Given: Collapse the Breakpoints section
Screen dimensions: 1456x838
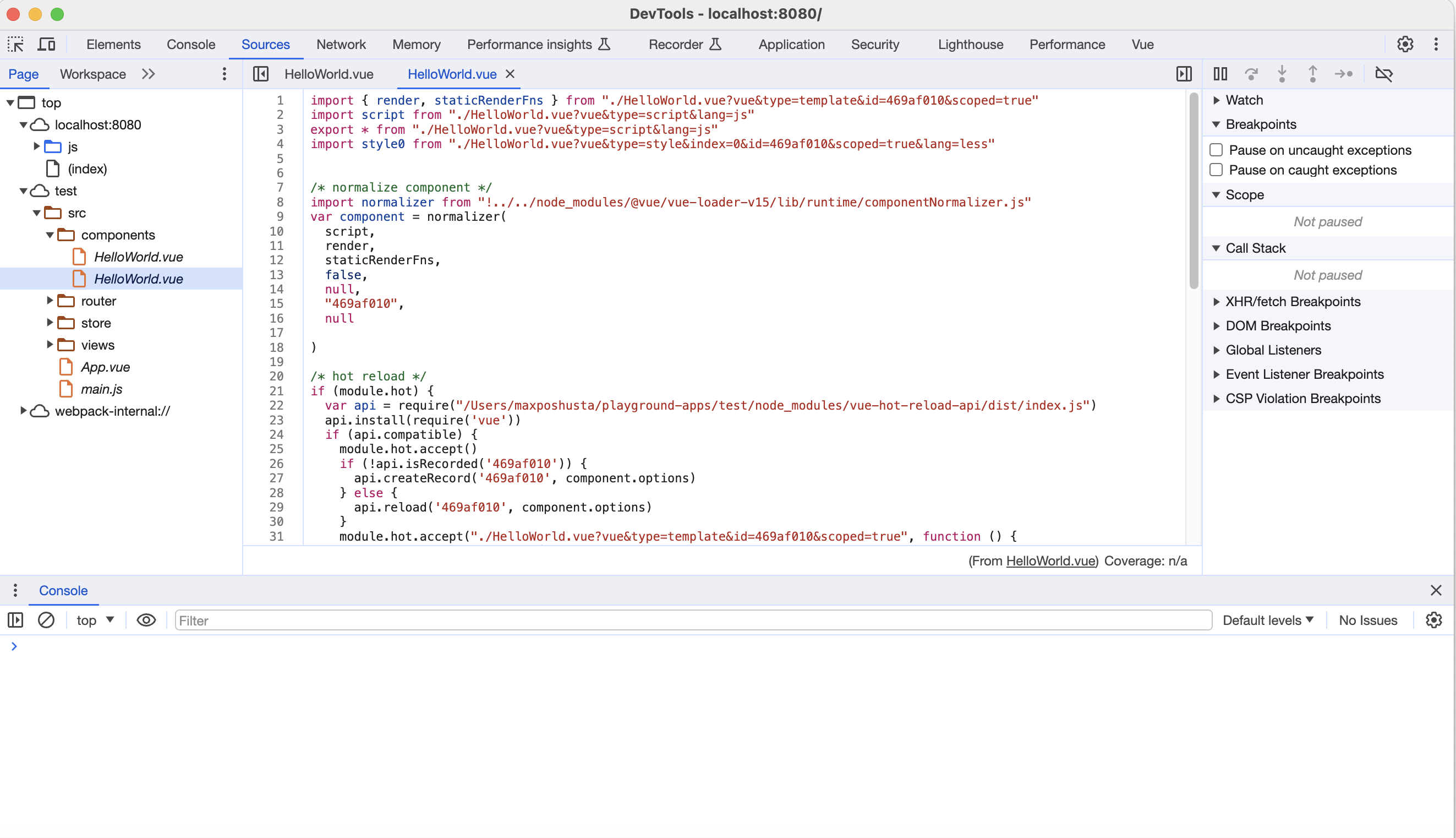Looking at the screenshot, I should click(1216, 124).
